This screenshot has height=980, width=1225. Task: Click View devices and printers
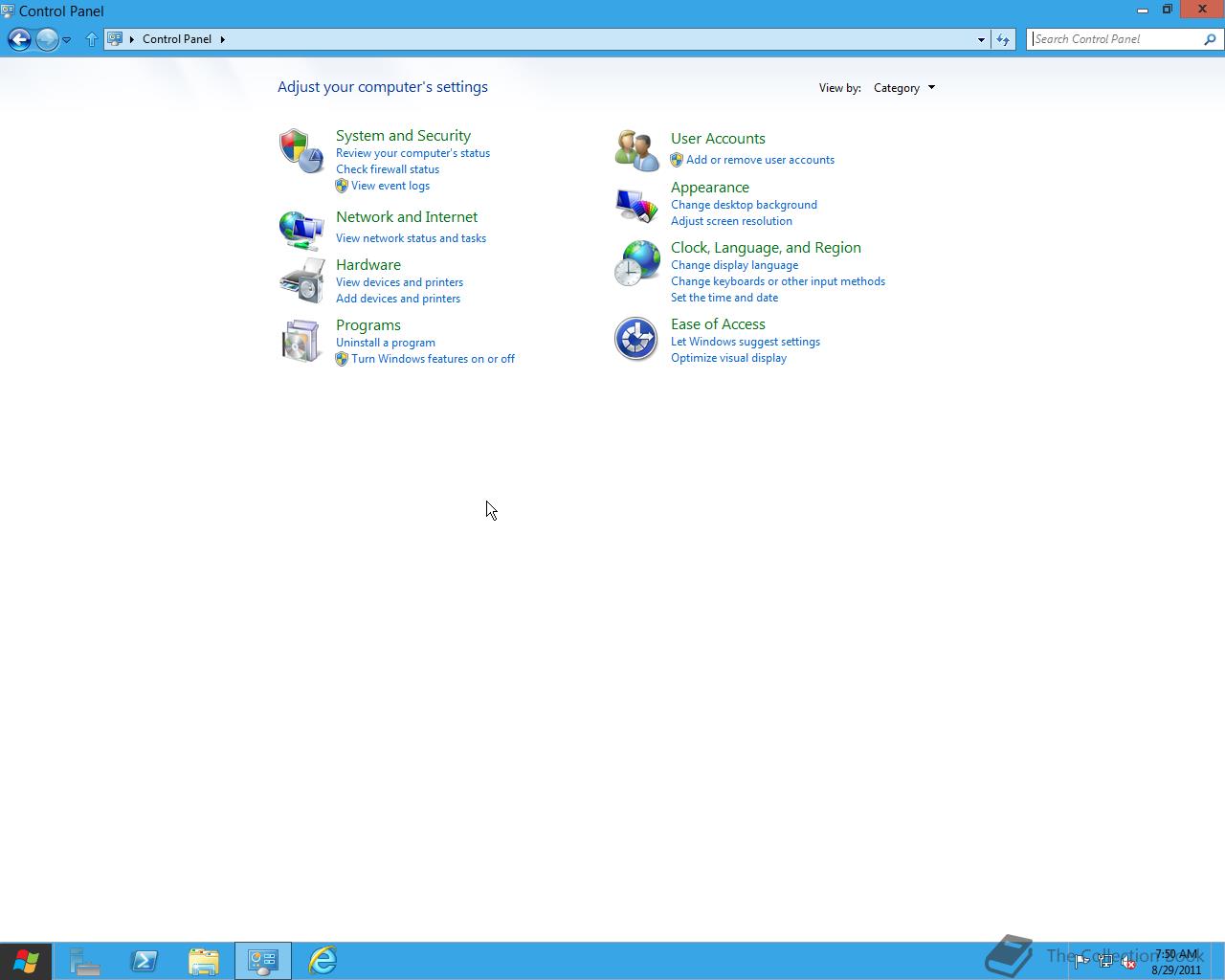click(x=399, y=282)
